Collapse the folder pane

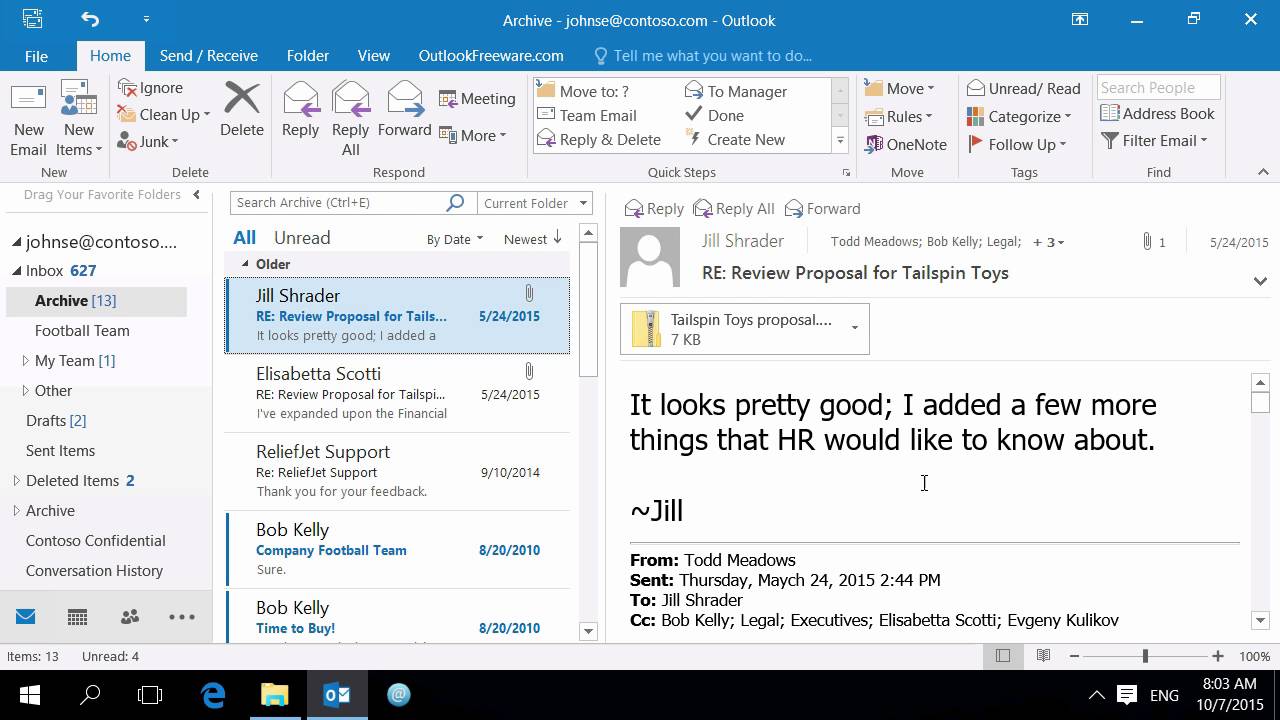tap(196, 195)
